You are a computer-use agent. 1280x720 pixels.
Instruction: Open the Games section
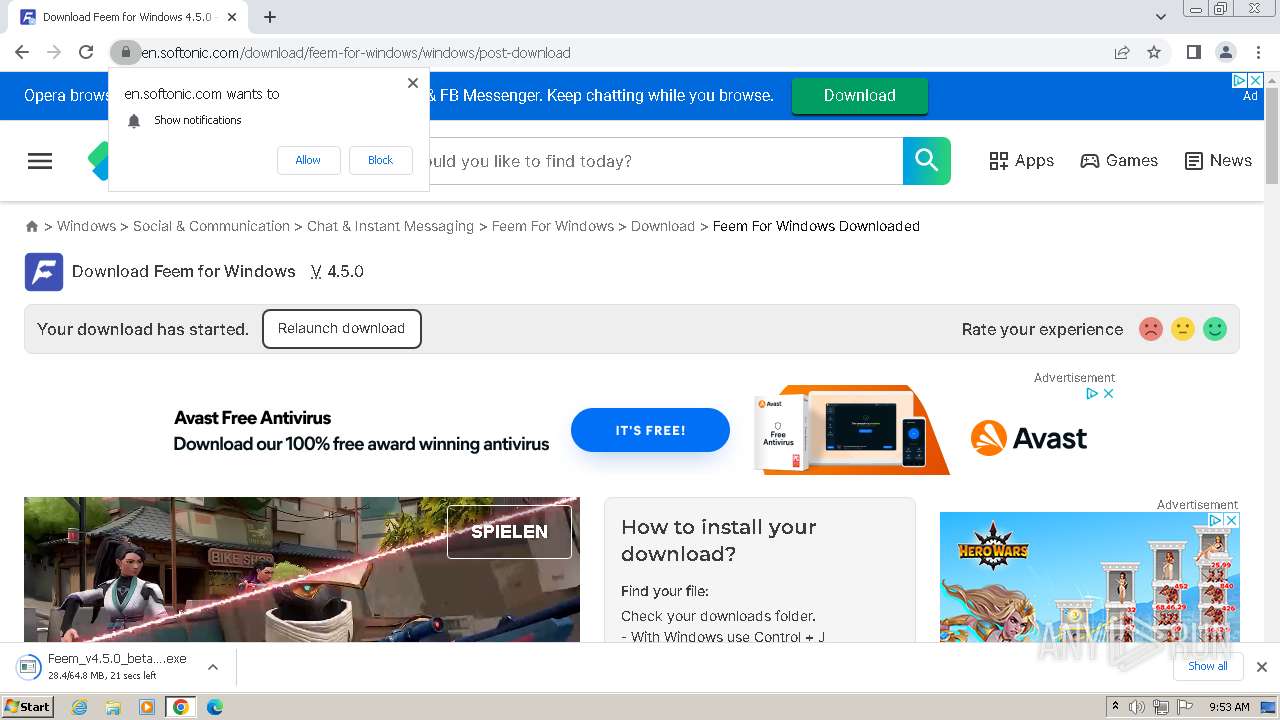pos(1119,161)
